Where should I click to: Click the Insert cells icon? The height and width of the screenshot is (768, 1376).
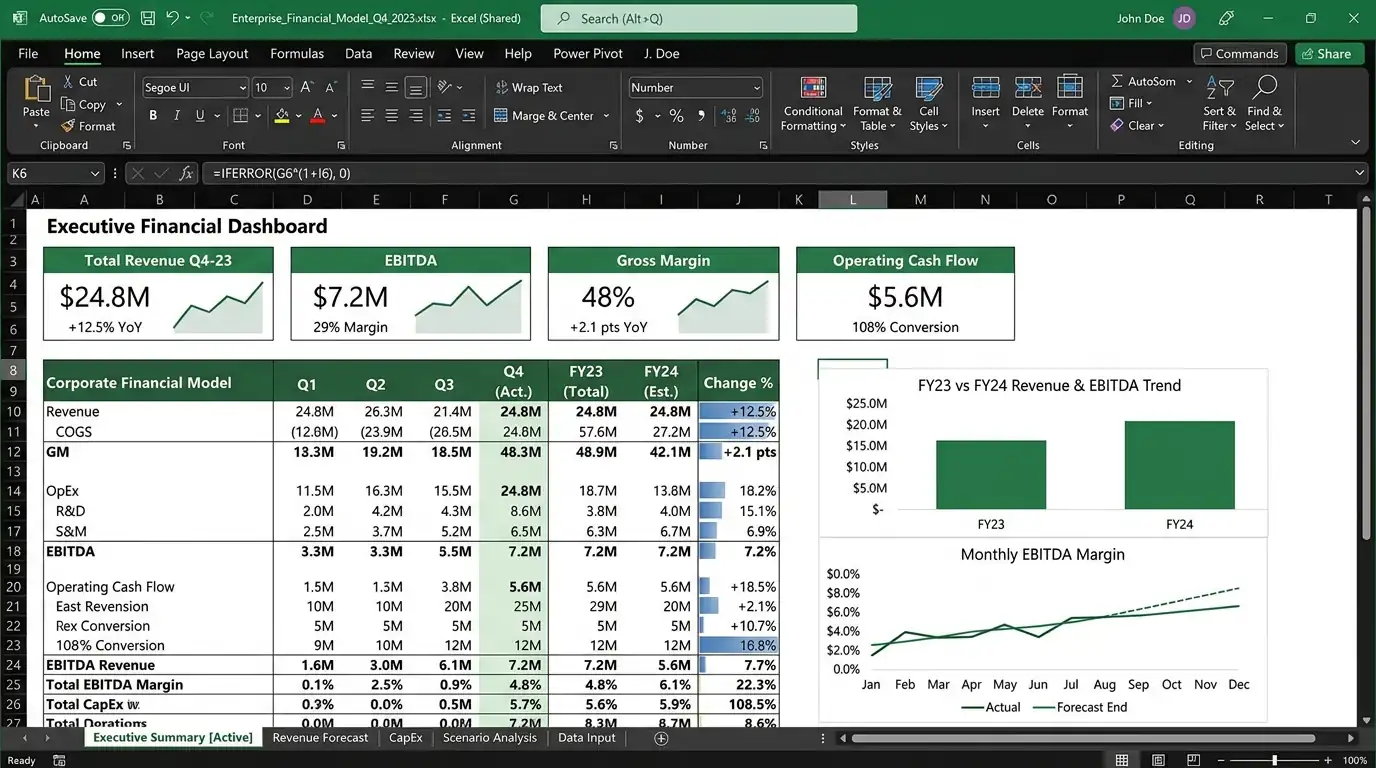click(985, 89)
